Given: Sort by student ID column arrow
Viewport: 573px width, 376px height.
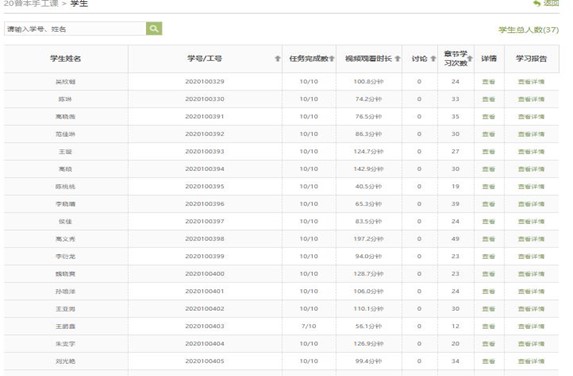Looking at the screenshot, I should [x=277, y=59].
